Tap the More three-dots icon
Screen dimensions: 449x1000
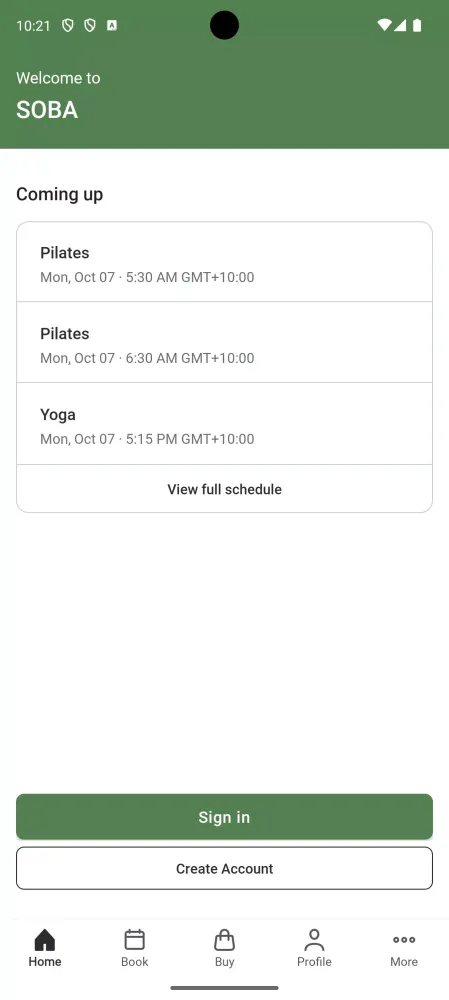click(x=404, y=939)
